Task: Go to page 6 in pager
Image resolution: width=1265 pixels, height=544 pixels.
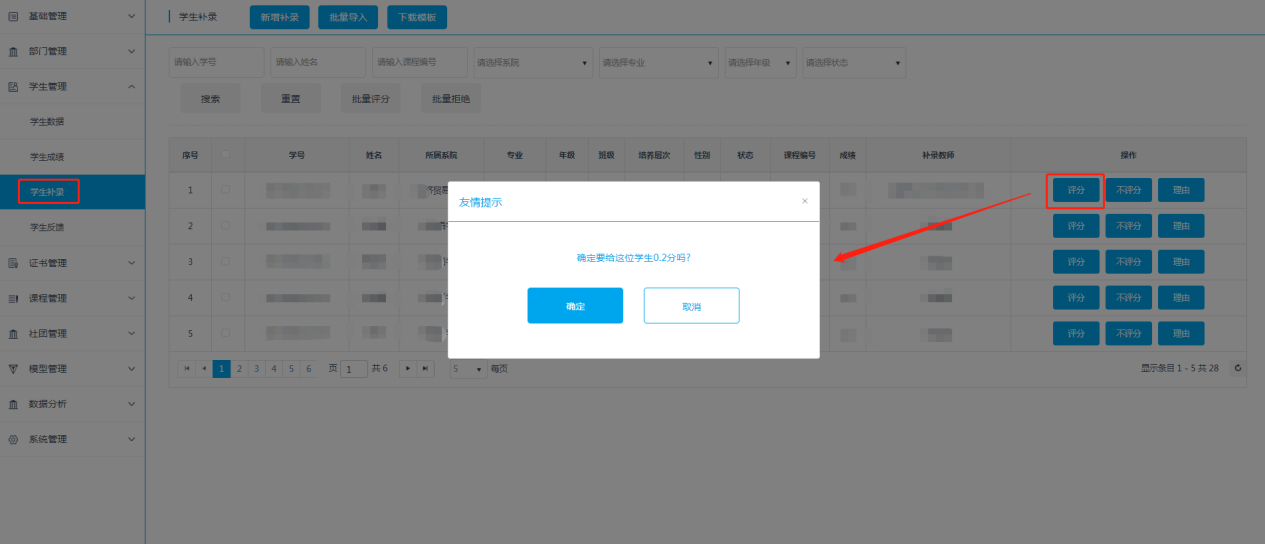Action: coord(309,369)
